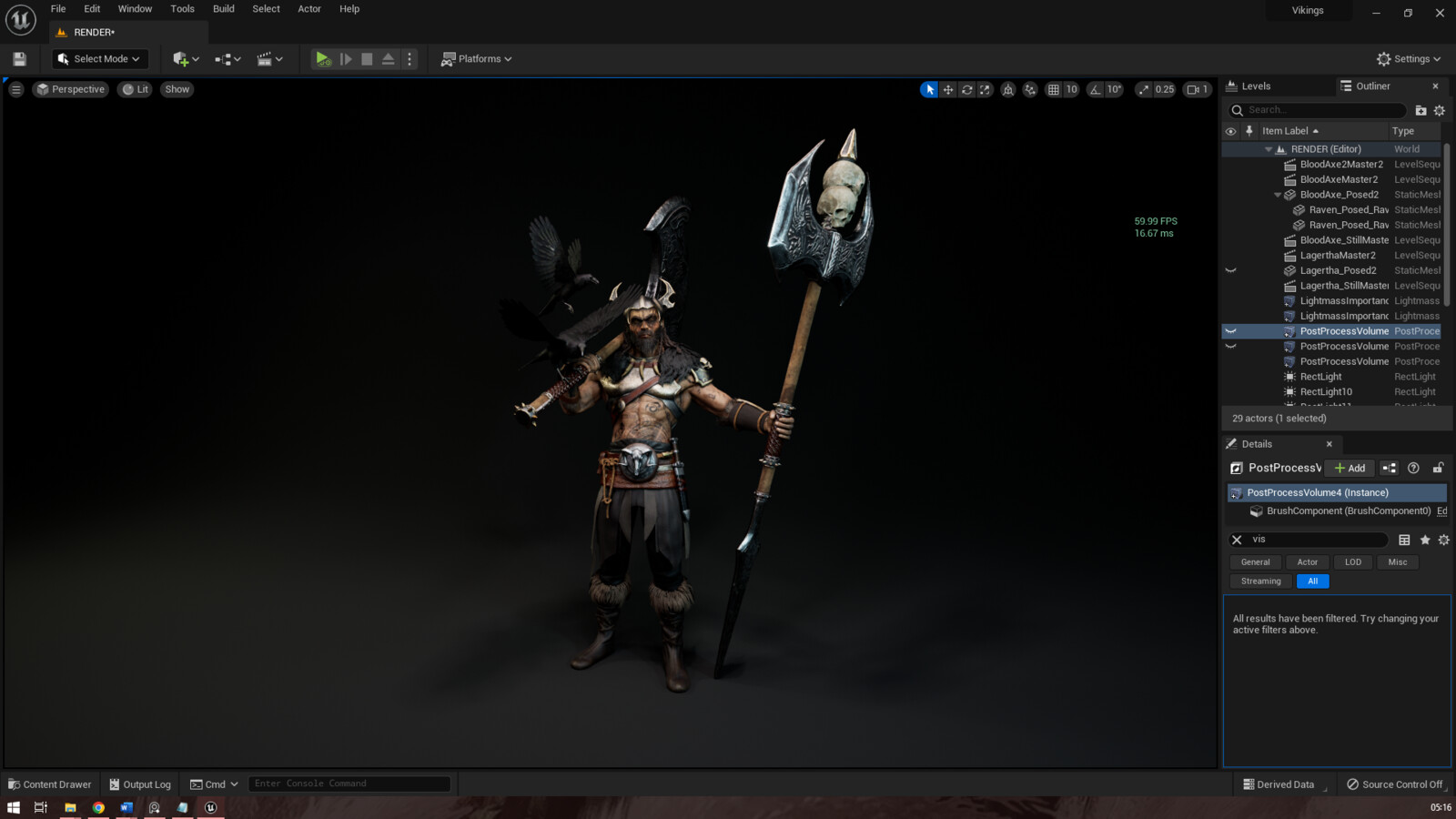Open the Blueprints toolbar dropdown

[227, 59]
